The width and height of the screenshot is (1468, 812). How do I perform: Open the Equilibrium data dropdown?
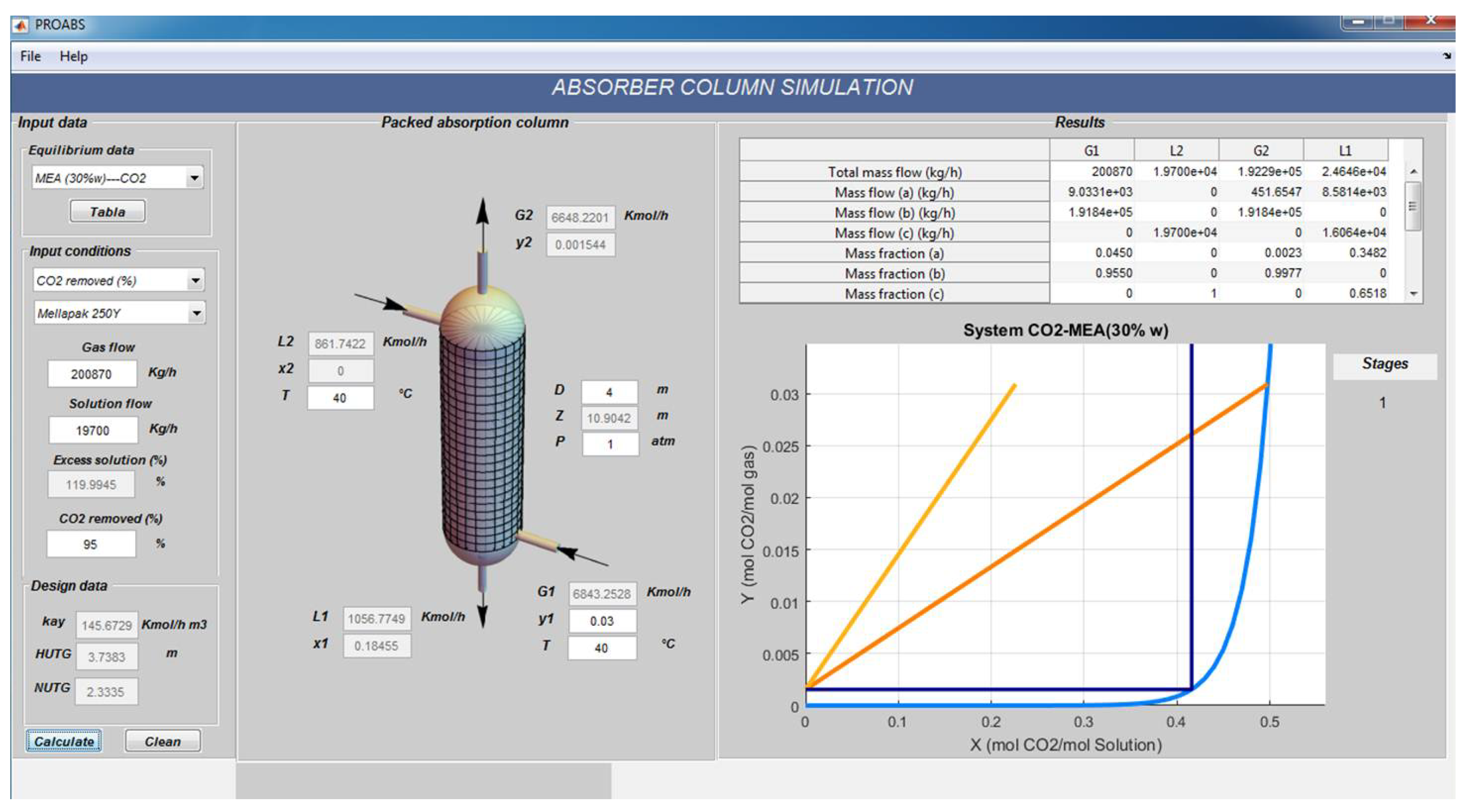point(195,178)
